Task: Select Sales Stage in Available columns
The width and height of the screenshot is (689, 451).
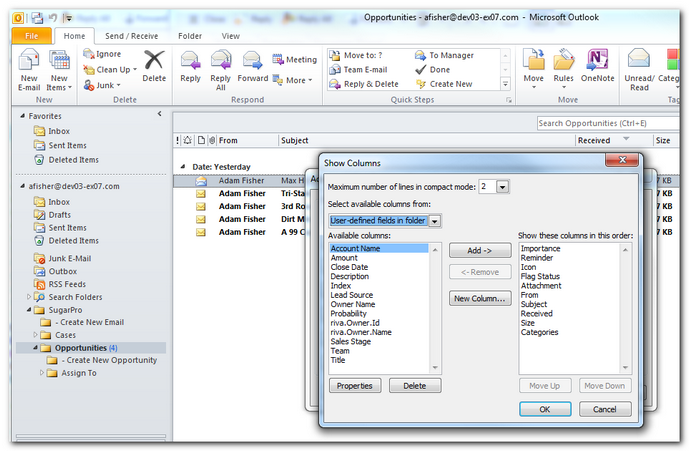Action: [x=351, y=342]
